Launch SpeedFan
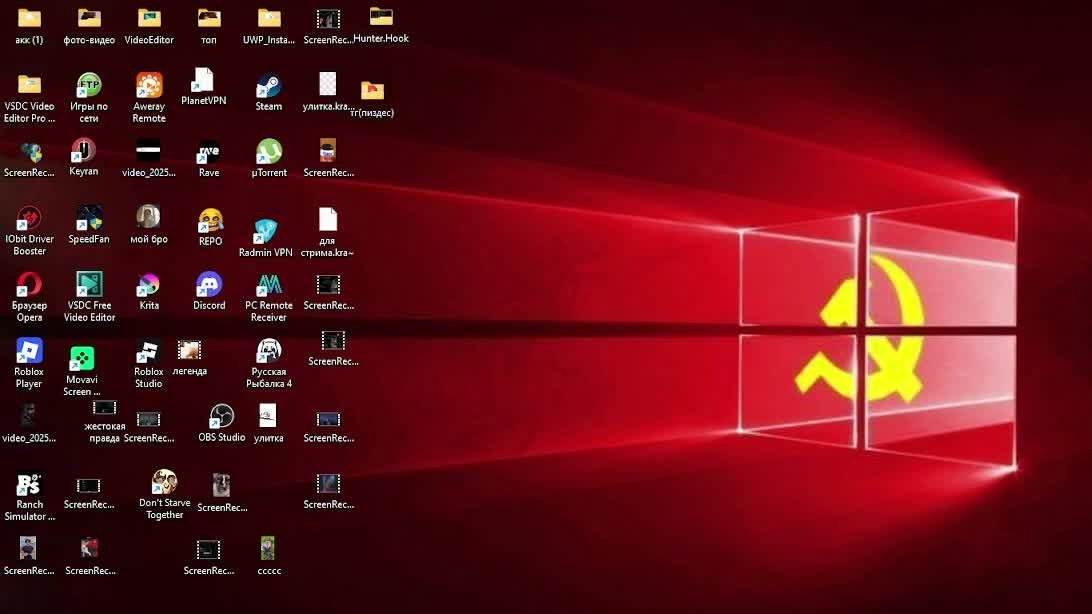The height and width of the screenshot is (614, 1092). point(89,218)
